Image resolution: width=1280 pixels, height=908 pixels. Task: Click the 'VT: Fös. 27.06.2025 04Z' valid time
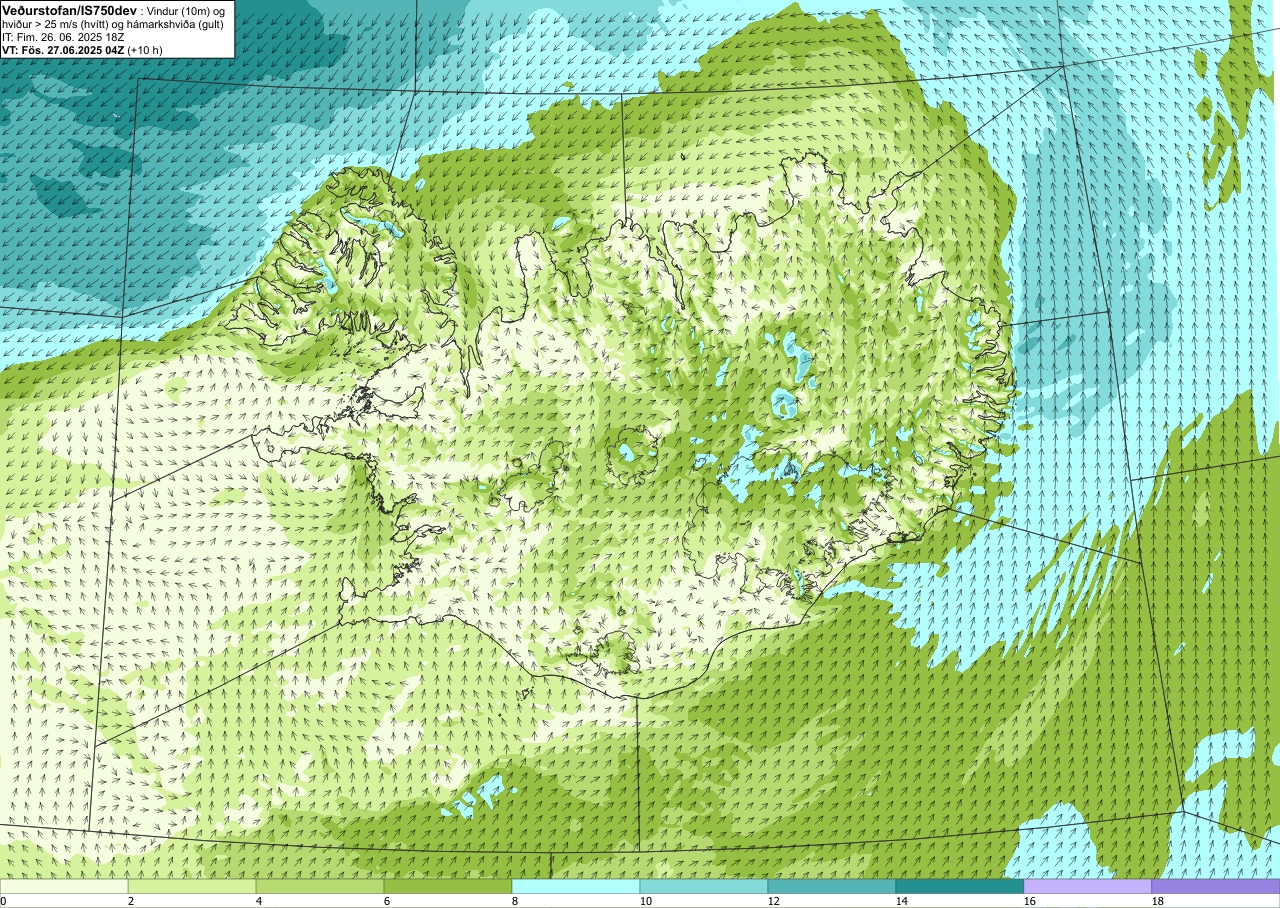(63, 49)
